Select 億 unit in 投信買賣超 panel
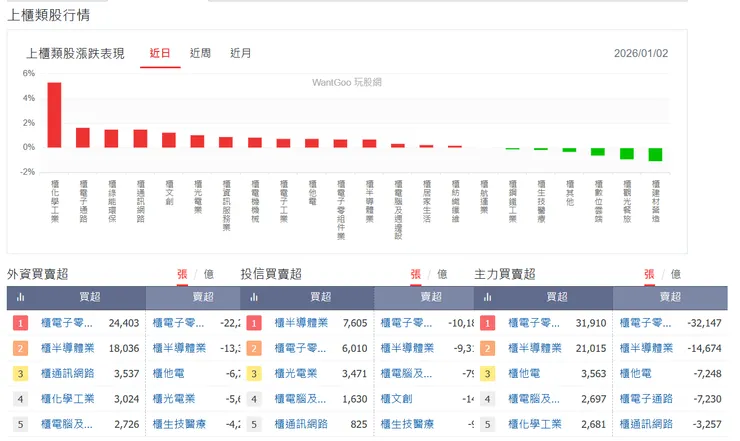This screenshot has width=740, height=441. [442, 274]
